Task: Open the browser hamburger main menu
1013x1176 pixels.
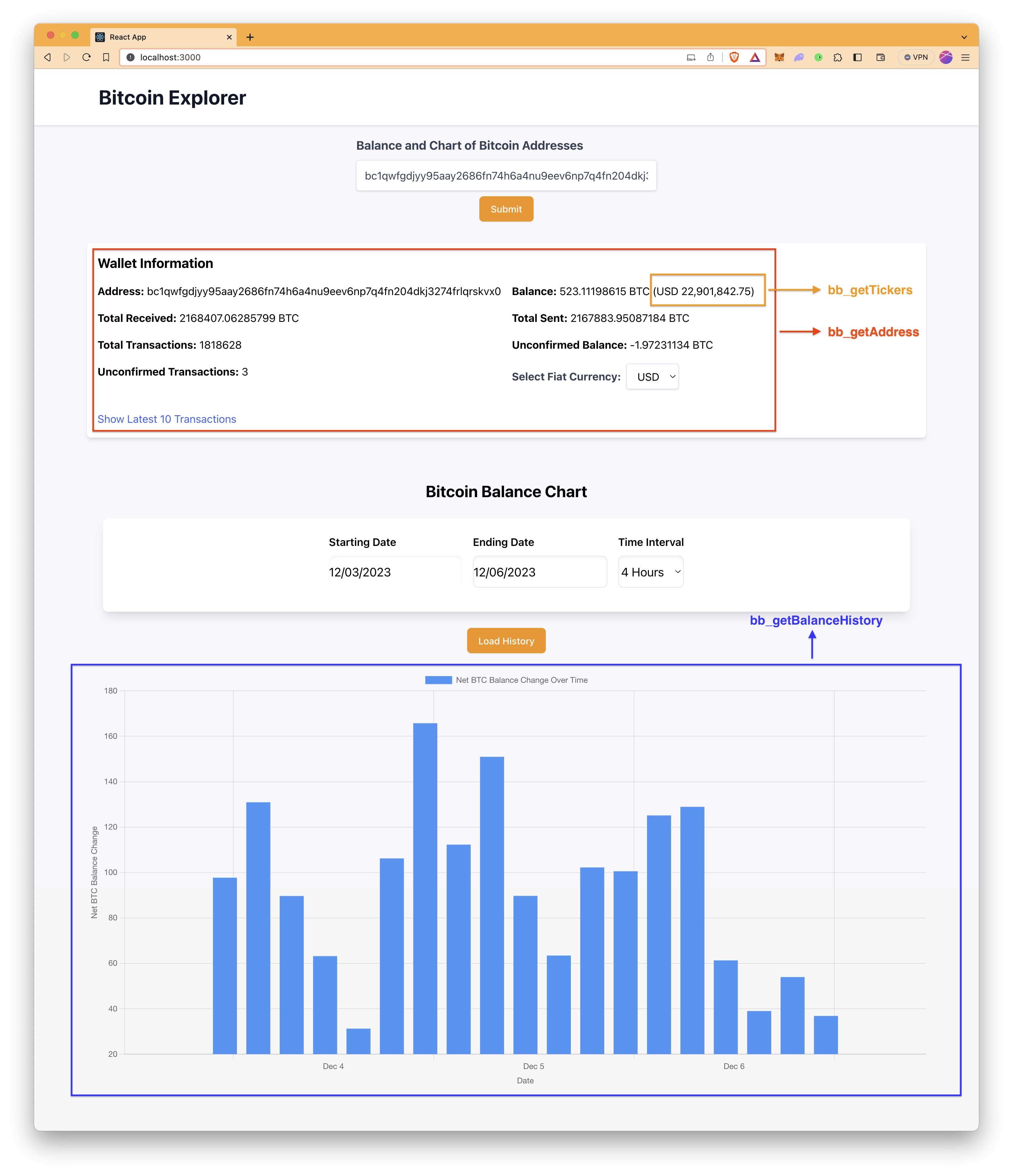Action: tap(965, 57)
